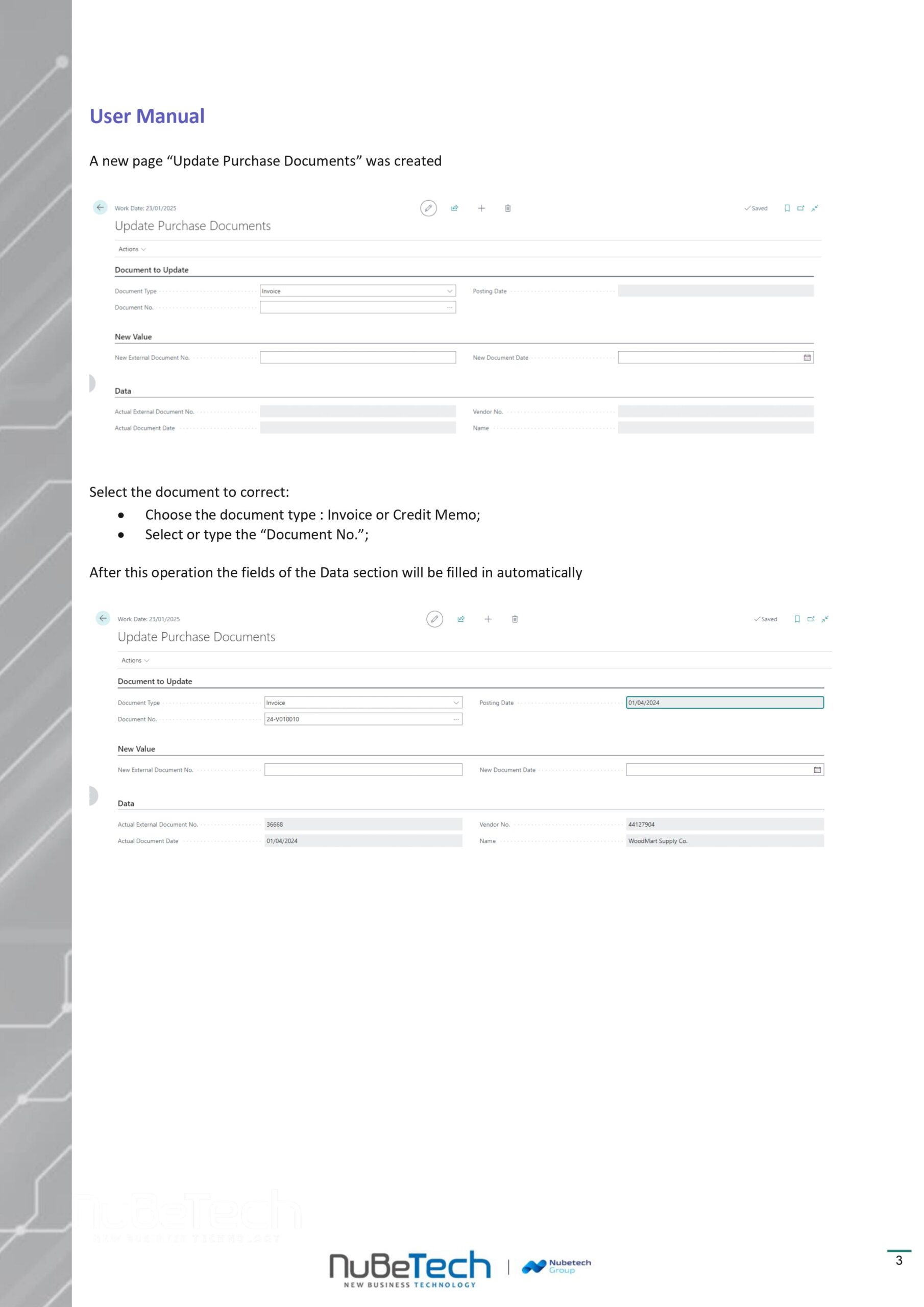Expand the Document Type dropdown in the empty form

(x=450, y=291)
